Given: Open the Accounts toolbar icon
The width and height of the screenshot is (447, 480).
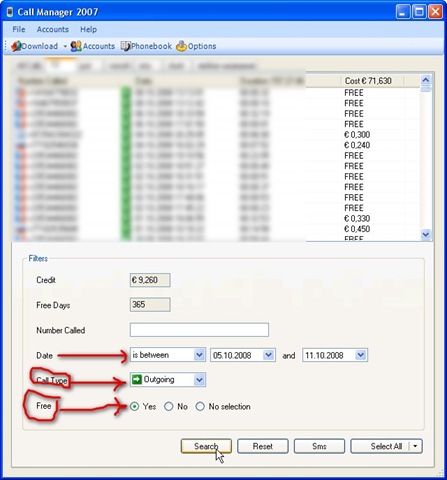Looking at the screenshot, I should [76, 46].
